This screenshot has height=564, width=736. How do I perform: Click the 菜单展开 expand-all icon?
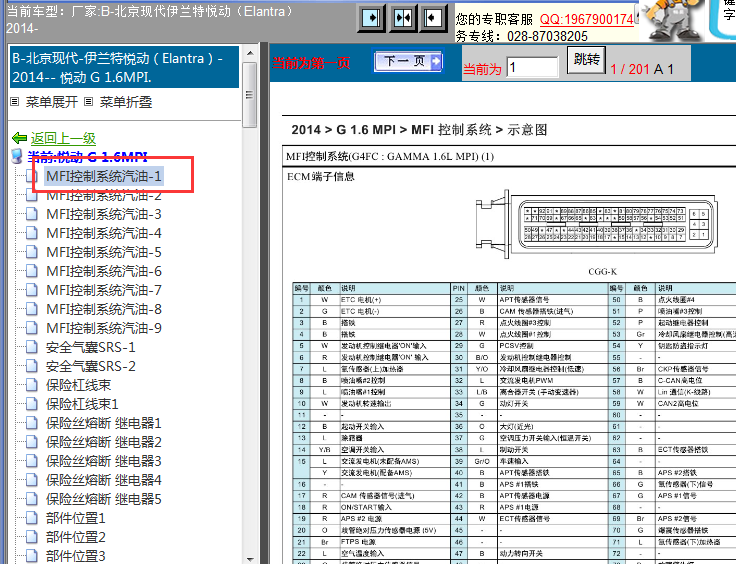tap(15, 101)
